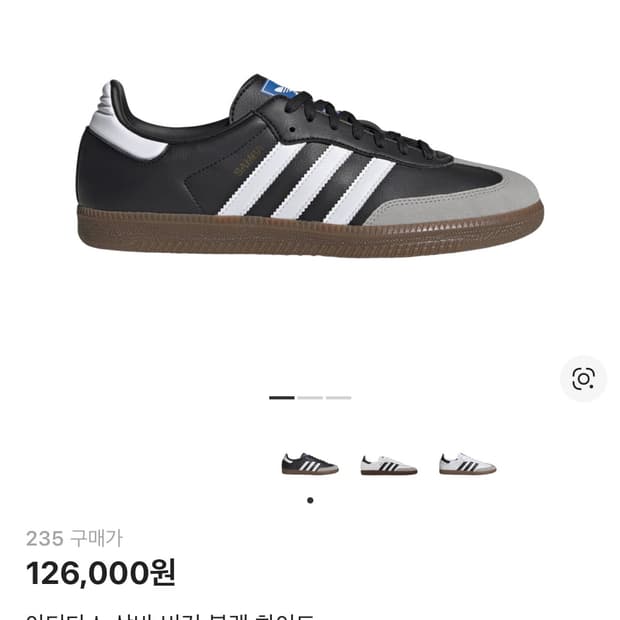The height and width of the screenshot is (620, 620).
Task: Tap the gold Samba lettering on shoe
Action: pyautogui.click(x=249, y=161)
